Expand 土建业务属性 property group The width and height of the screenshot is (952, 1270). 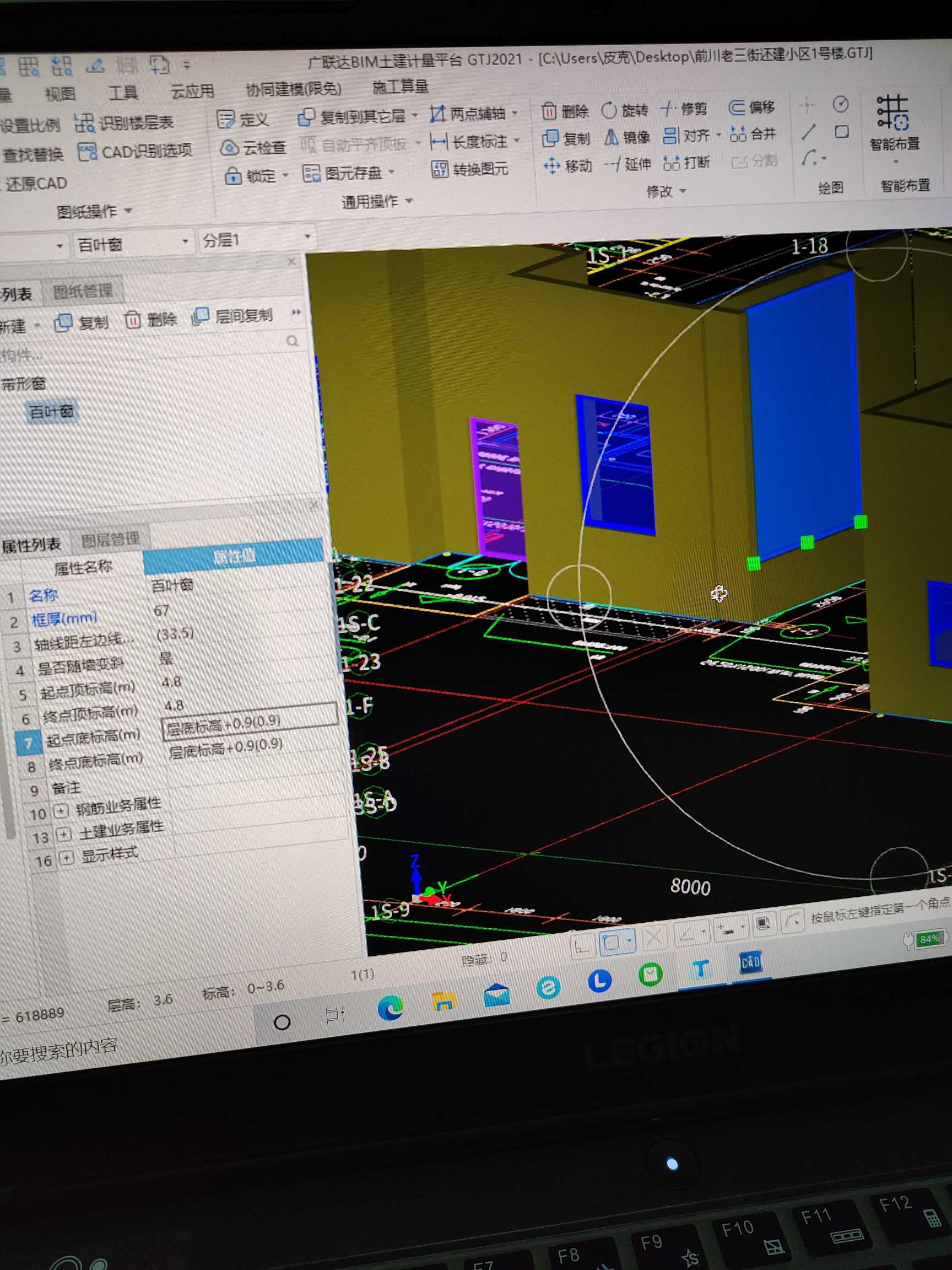64,834
